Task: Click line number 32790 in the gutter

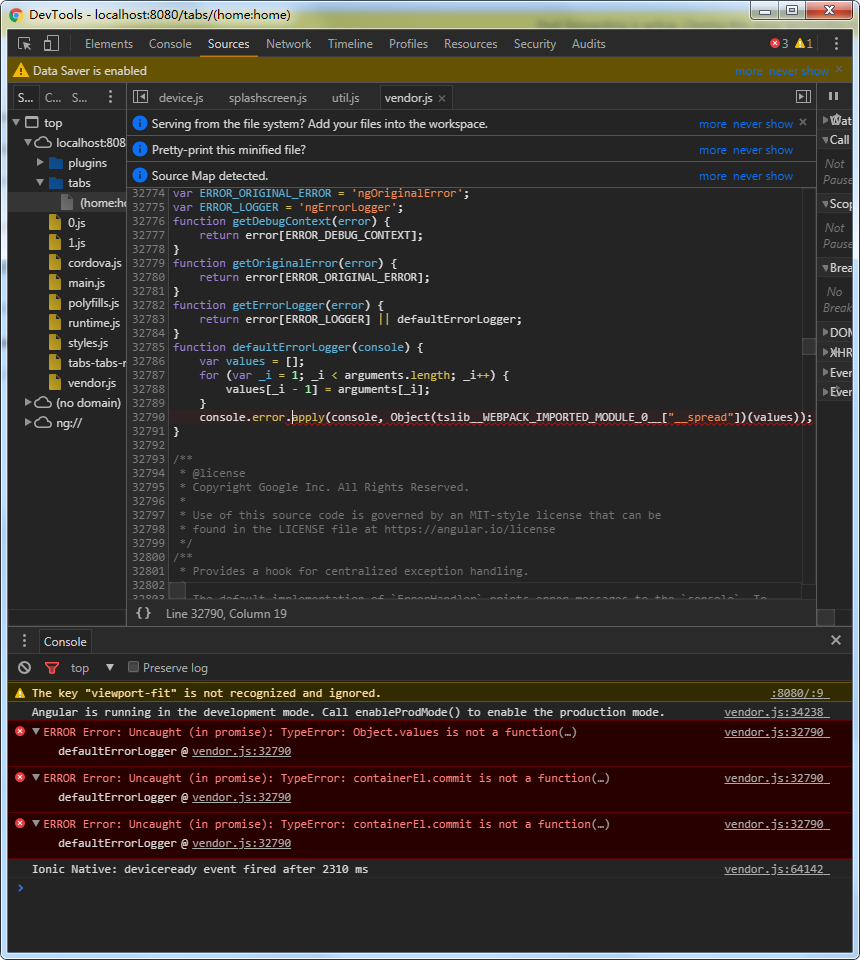Action: 149,417
